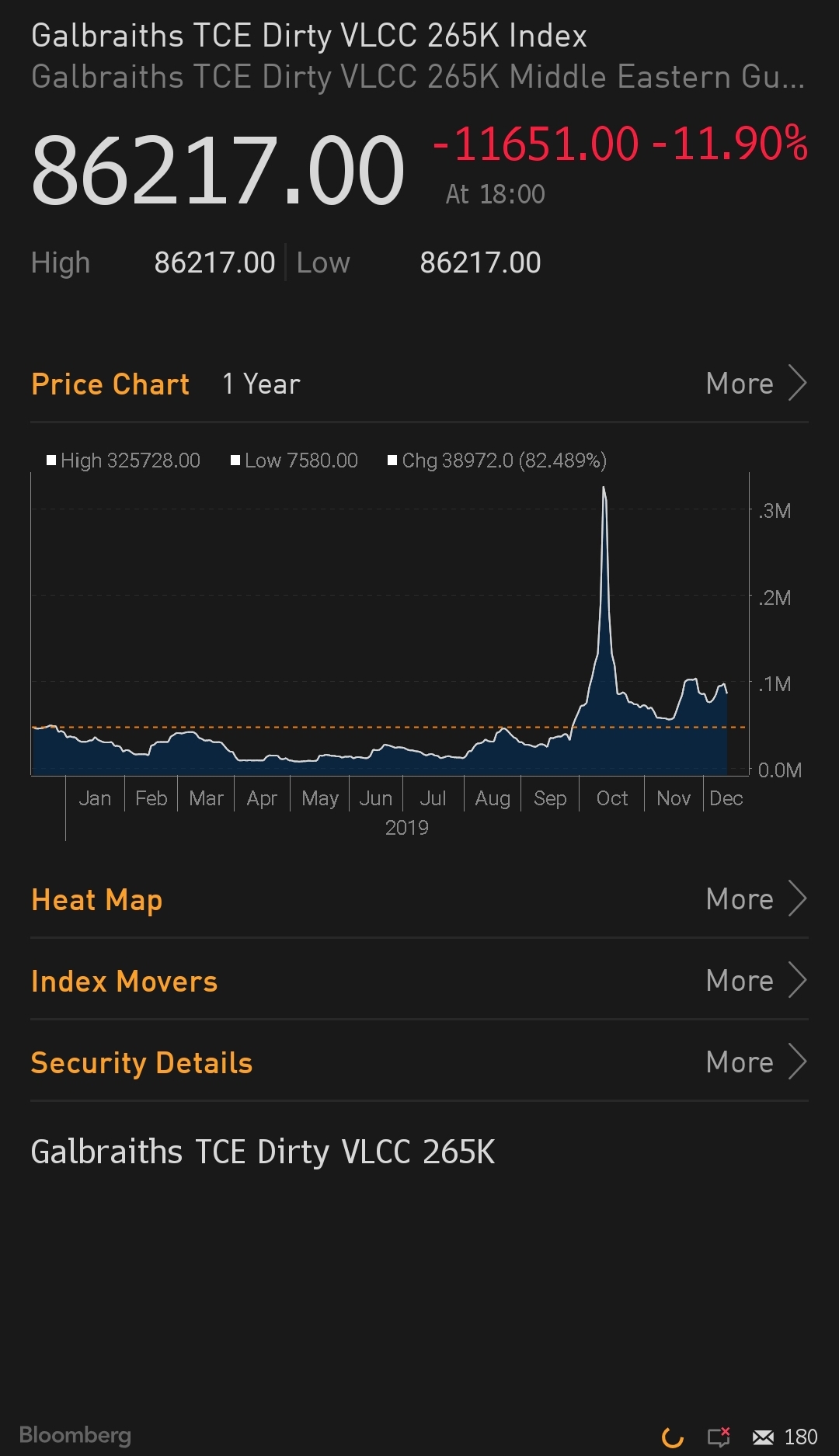The image size is (839, 1456).
Task: Tap the Jan label on chart axis
Action: (x=95, y=798)
